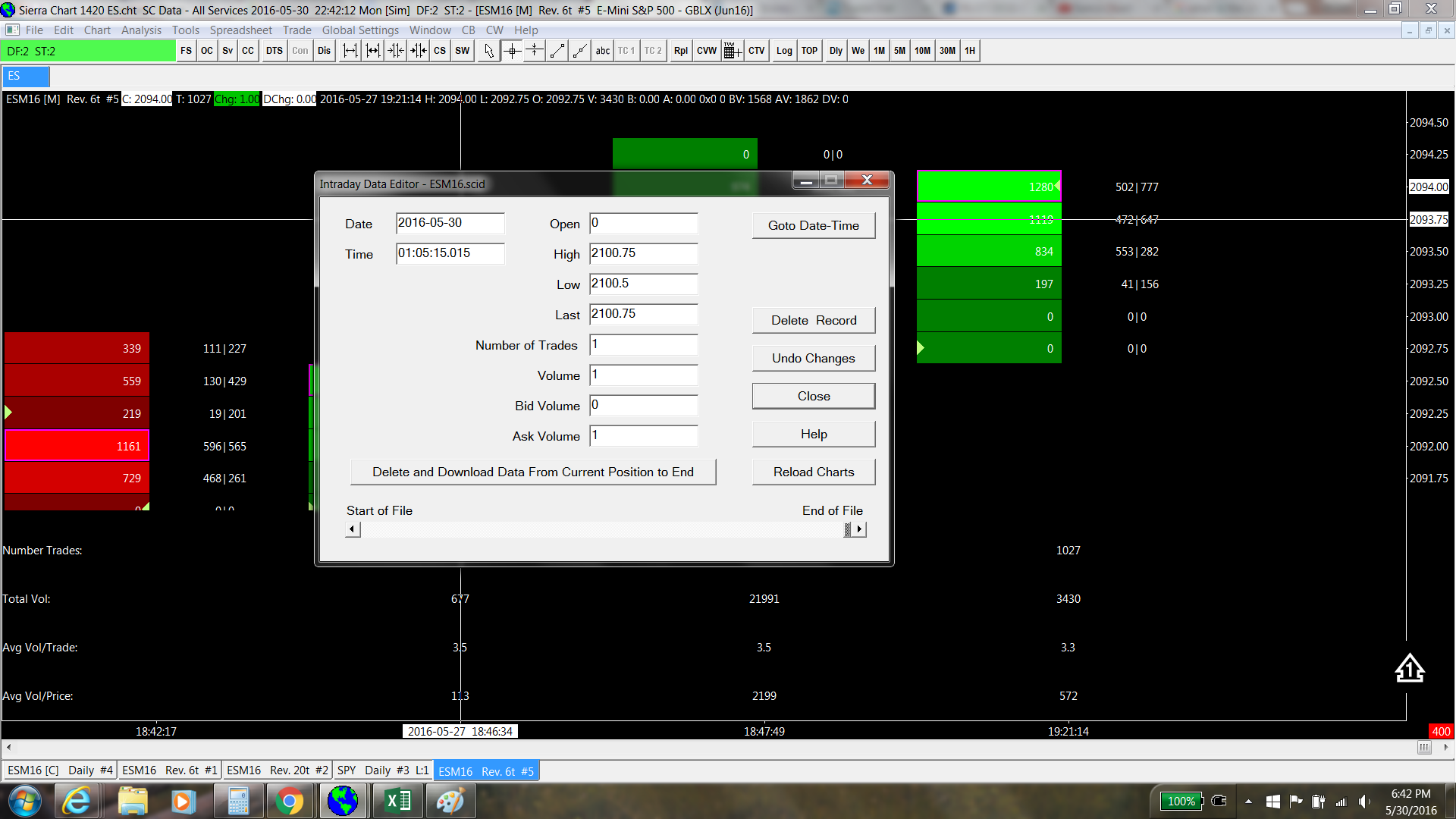The image size is (1456, 819).
Task: Click the Delete Record button
Action: point(813,320)
